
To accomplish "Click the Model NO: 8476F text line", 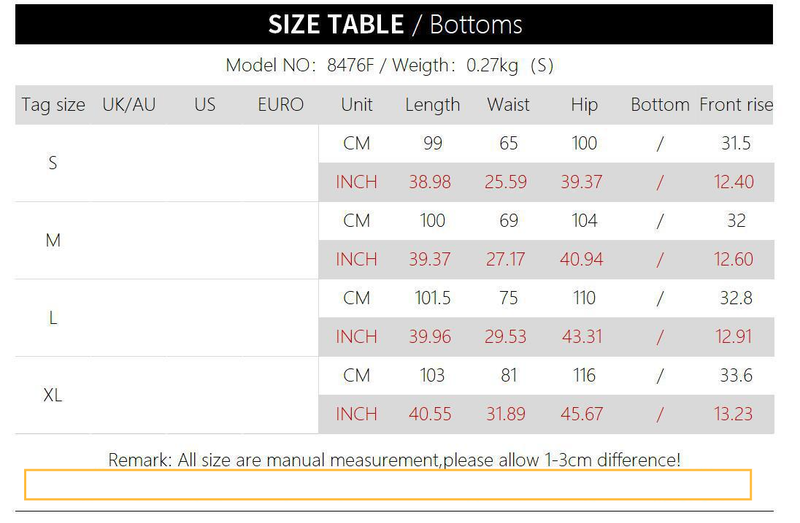I will tap(389, 66).
